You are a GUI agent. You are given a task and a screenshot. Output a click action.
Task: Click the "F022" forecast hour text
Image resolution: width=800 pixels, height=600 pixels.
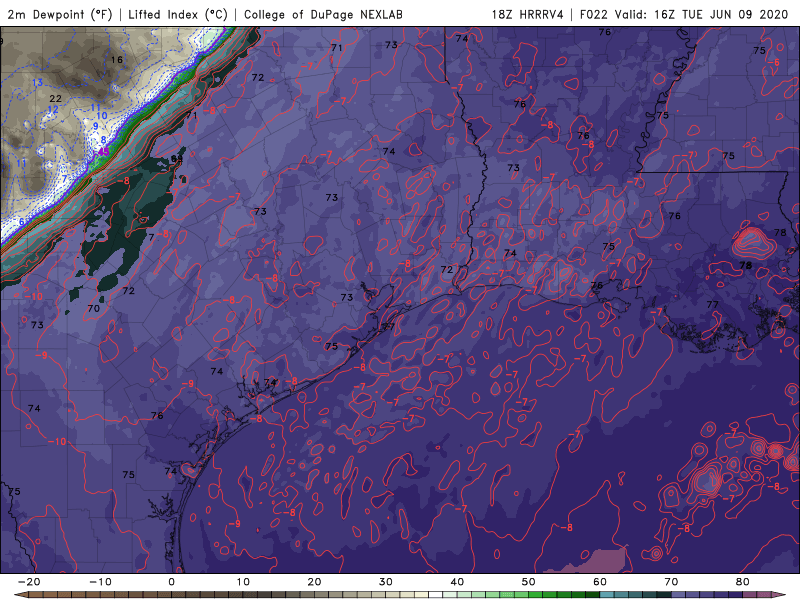(x=595, y=15)
